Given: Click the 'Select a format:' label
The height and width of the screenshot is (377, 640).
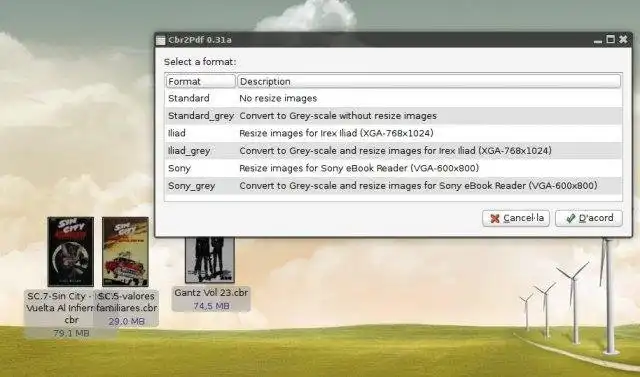Looking at the screenshot, I should [x=200, y=62].
